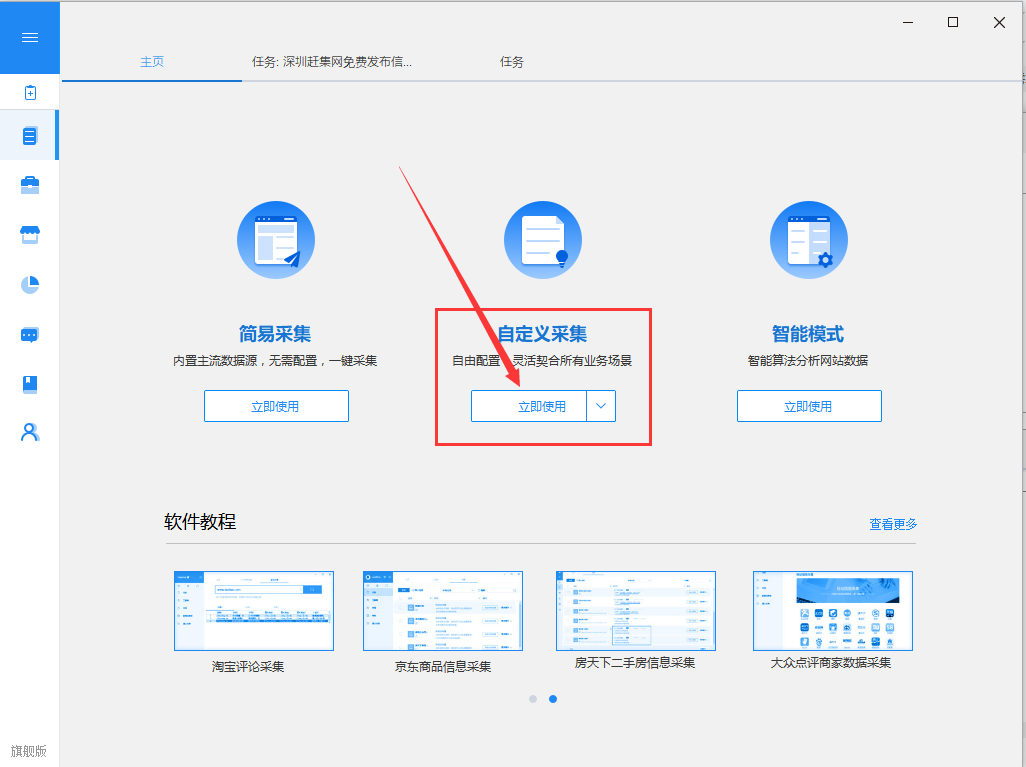Click the 软件教程 section heading
Viewport: 1026px width, 767px height.
(200, 522)
